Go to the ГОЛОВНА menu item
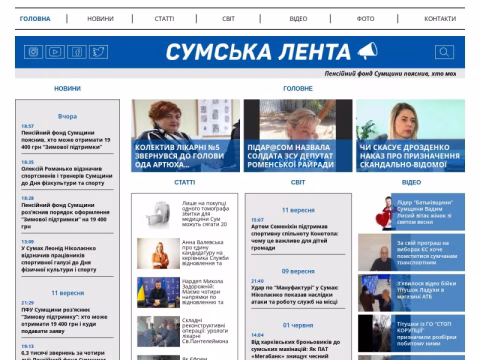This screenshot has width=480, height=360. (35, 19)
